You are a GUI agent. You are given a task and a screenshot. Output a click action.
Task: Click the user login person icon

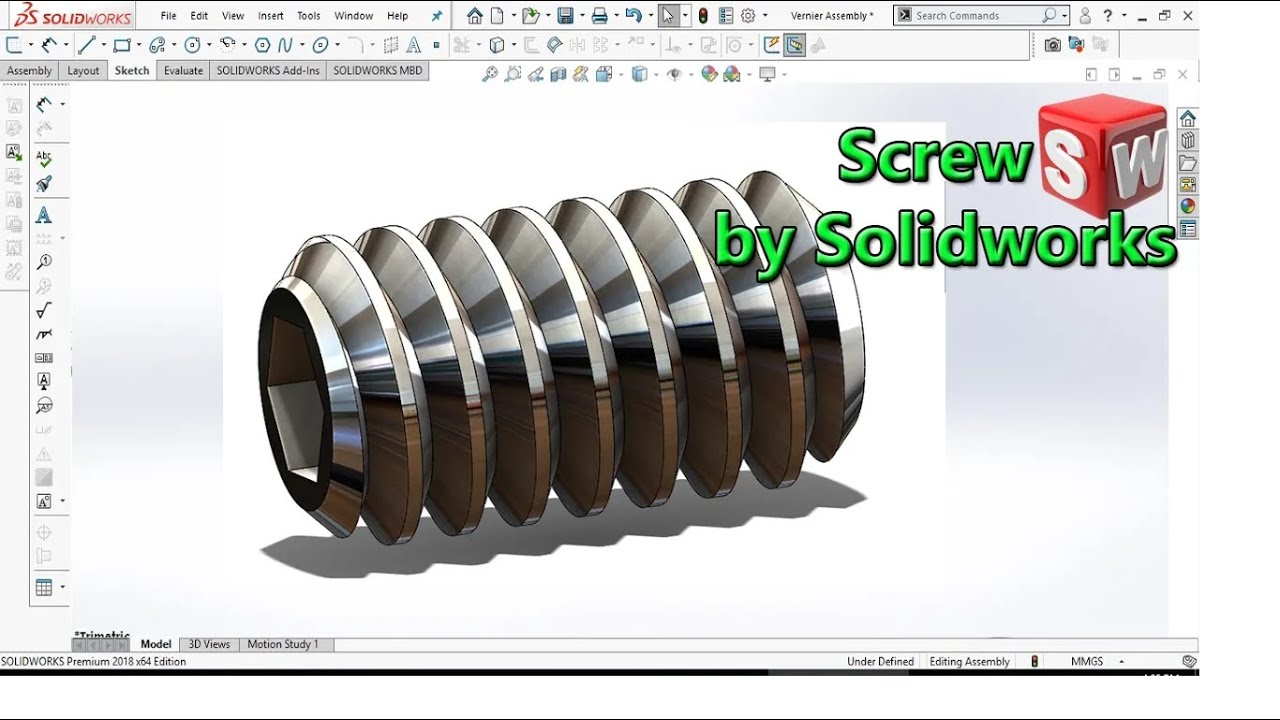pos(1085,16)
